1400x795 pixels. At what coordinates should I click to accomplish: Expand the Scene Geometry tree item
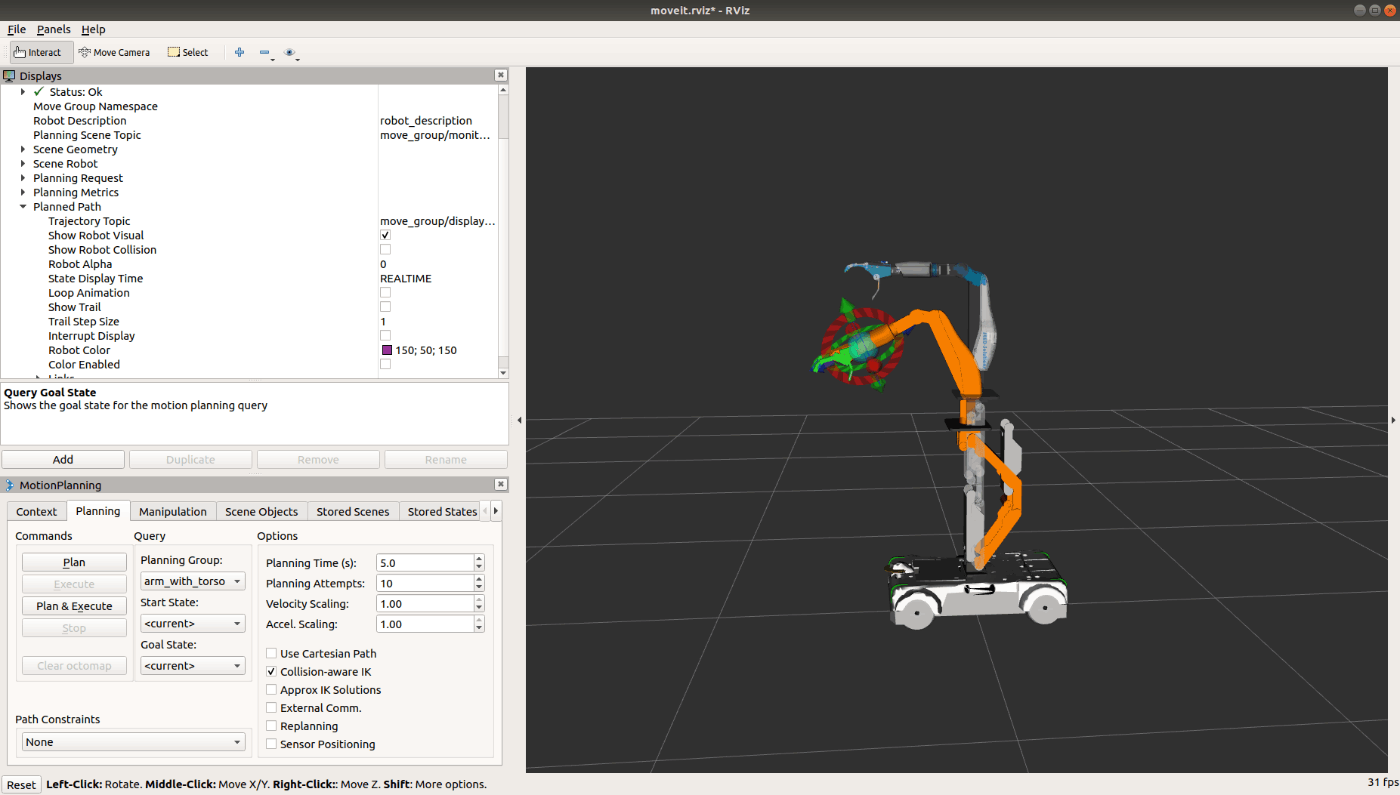(23, 149)
